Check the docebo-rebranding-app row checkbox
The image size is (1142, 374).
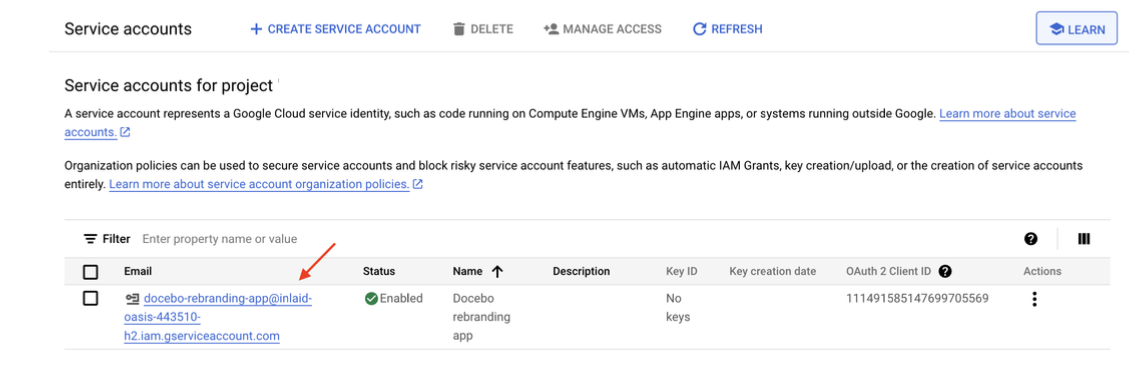90,298
